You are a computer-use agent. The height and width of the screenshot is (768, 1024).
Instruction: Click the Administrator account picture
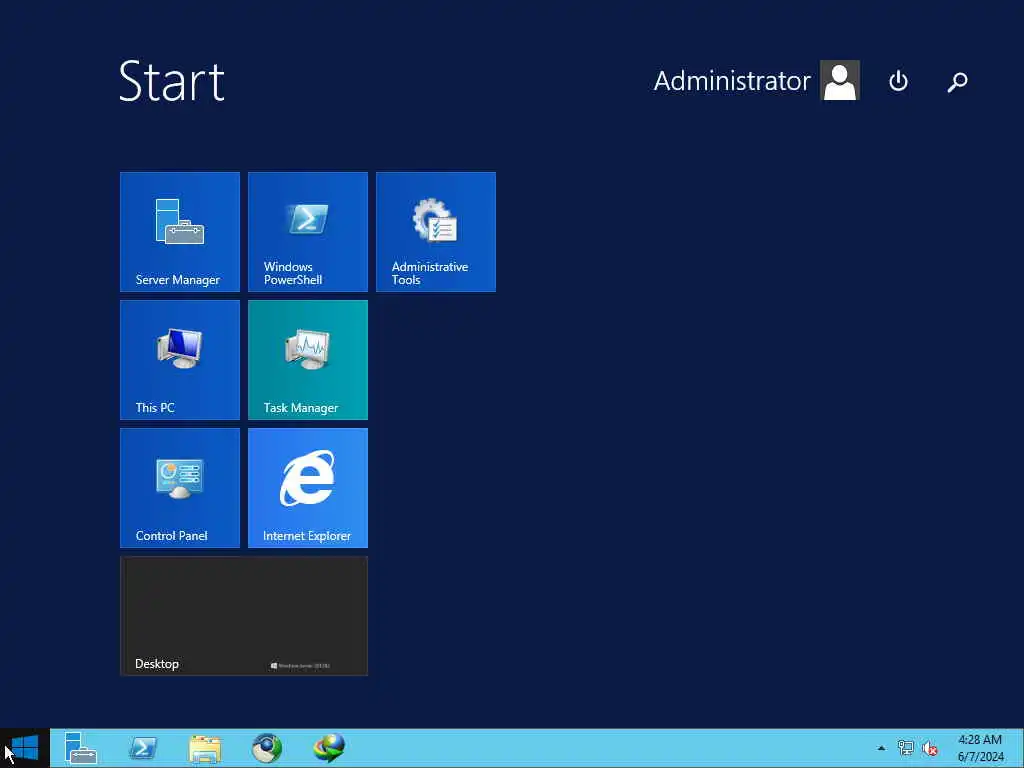coord(840,80)
